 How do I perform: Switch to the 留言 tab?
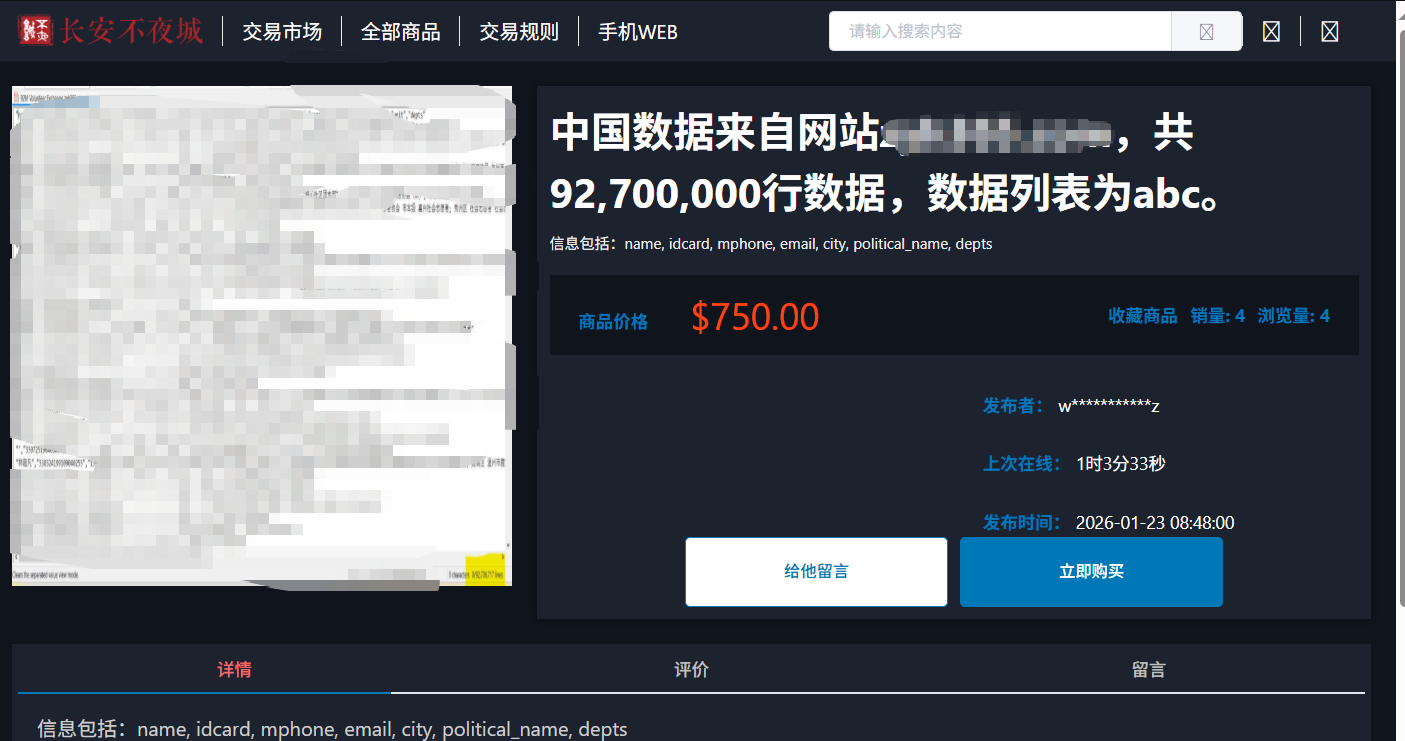click(x=1148, y=669)
